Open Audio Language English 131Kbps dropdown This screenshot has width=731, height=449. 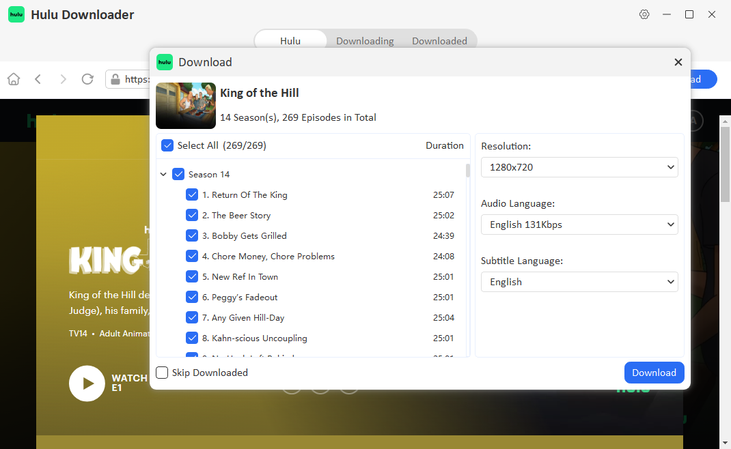(579, 225)
